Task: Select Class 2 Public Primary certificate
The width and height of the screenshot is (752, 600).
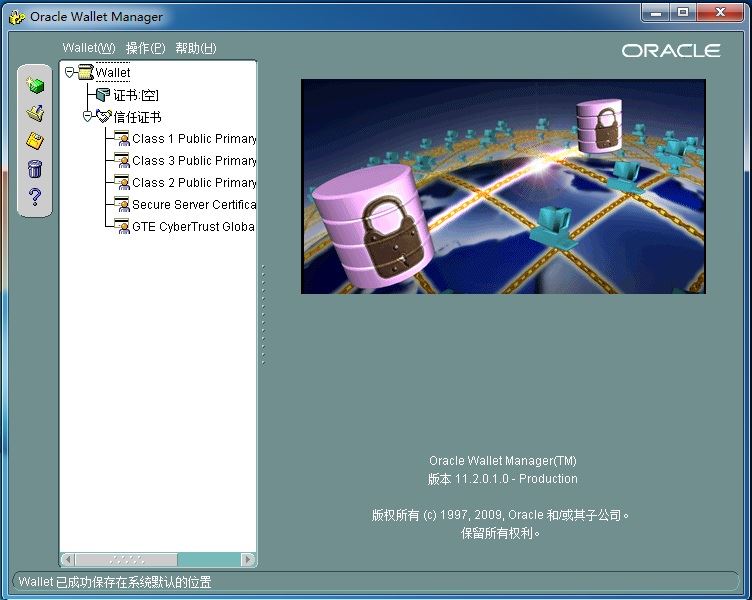Action: 194,183
